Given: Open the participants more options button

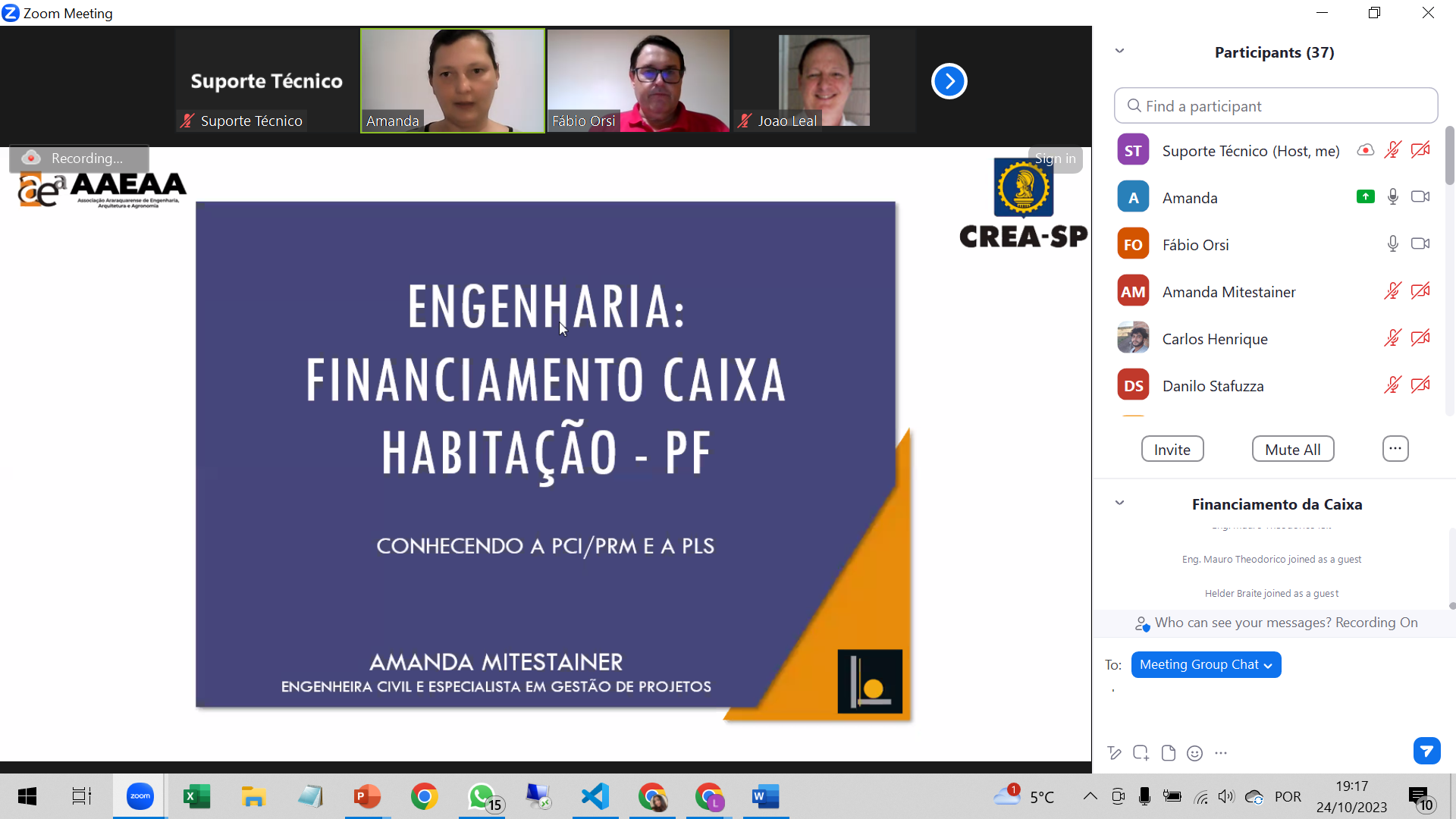Looking at the screenshot, I should point(1395,449).
